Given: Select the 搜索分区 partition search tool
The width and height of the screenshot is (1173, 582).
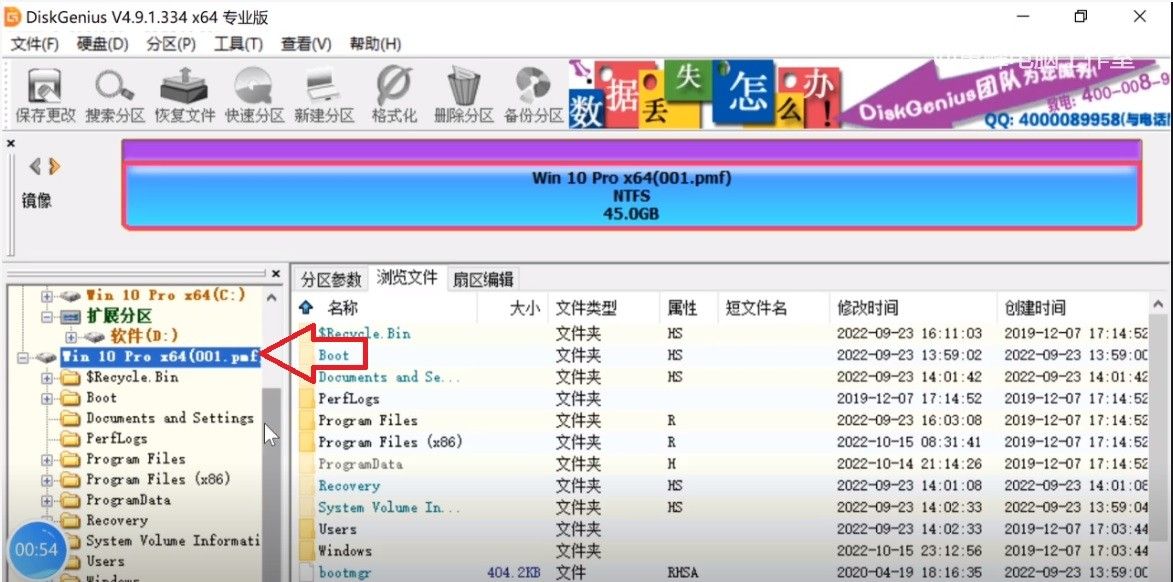Looking at the screenshot, I should click(x=114, y=88).
